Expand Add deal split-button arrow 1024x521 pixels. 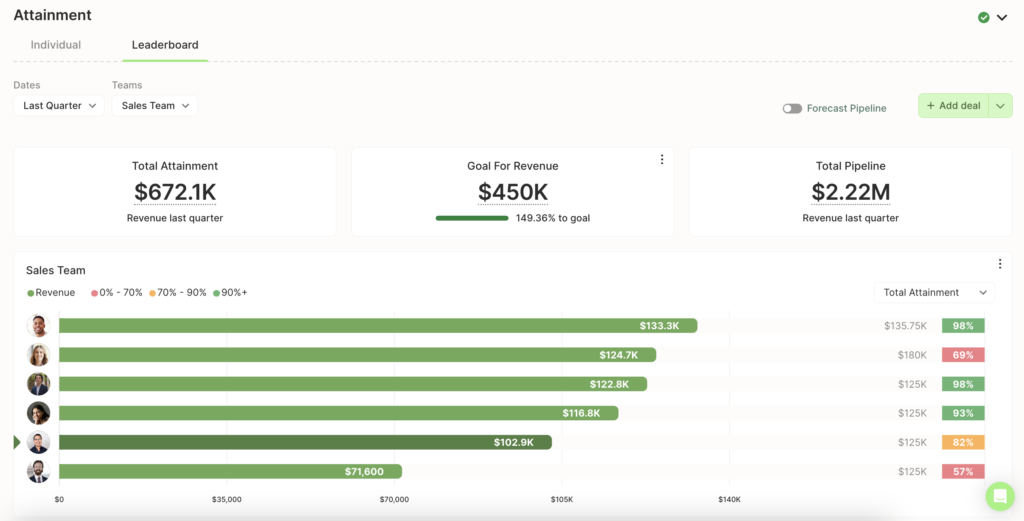point(1000,106)
